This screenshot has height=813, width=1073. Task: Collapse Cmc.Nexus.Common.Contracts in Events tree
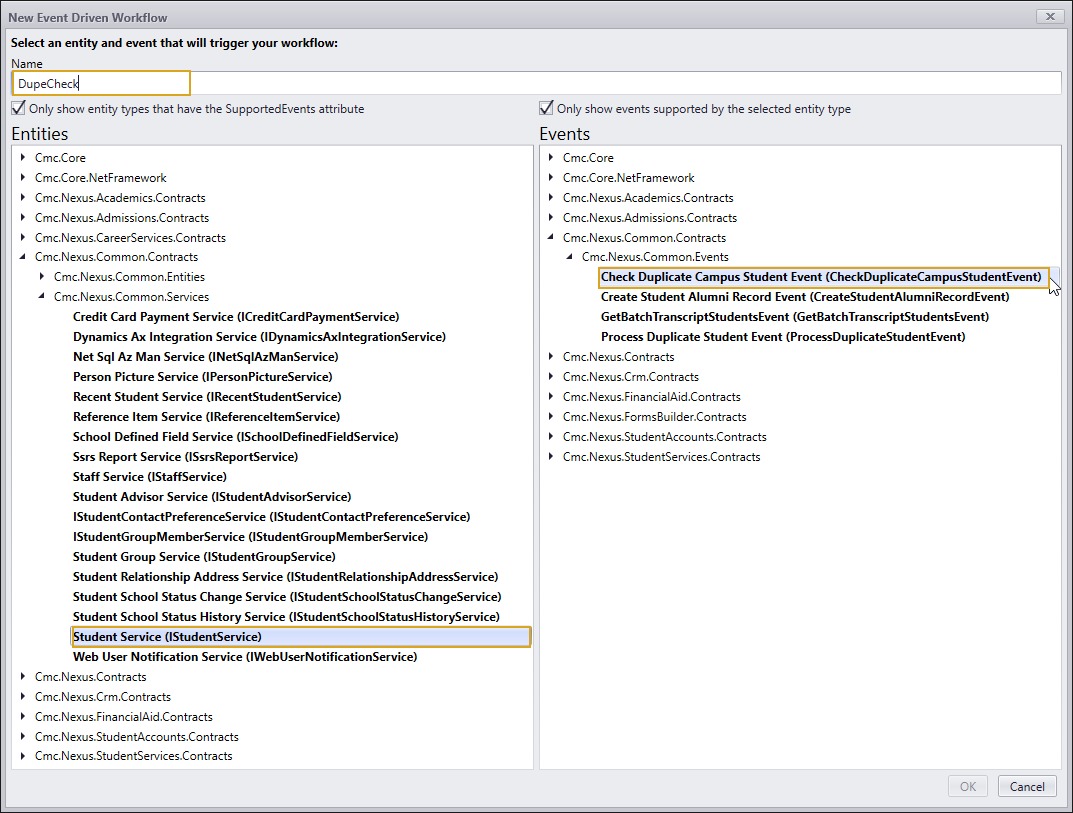[x=551, y=238]
